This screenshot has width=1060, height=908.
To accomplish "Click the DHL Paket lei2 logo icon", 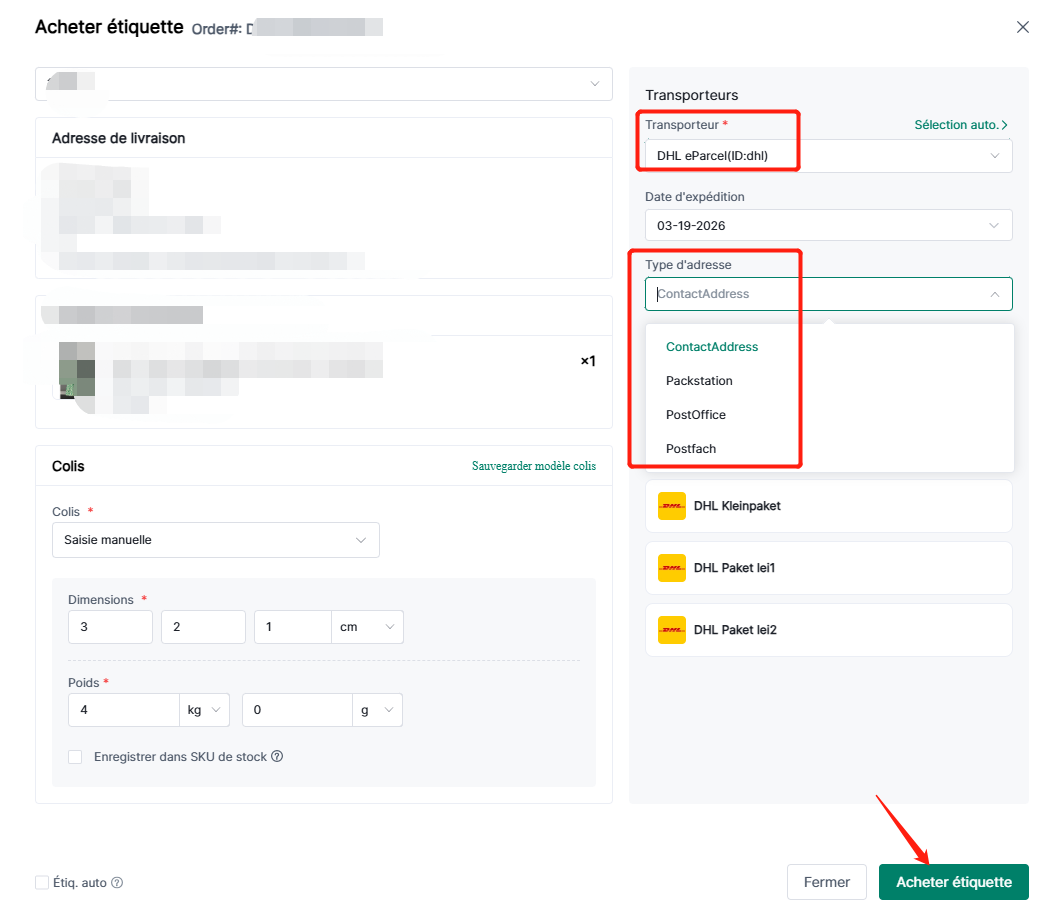I will 671,630.
